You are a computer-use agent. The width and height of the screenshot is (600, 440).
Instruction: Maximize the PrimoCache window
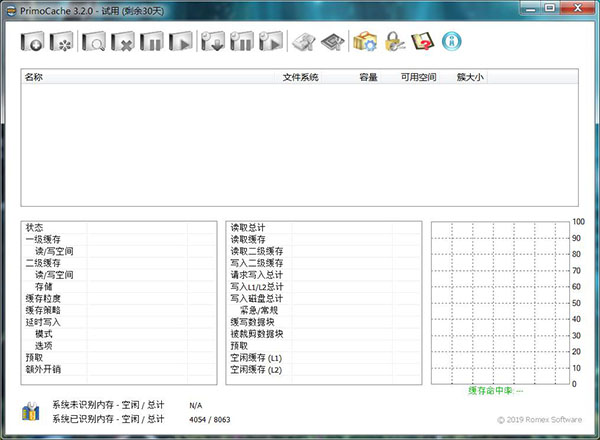tap(550, 8)
